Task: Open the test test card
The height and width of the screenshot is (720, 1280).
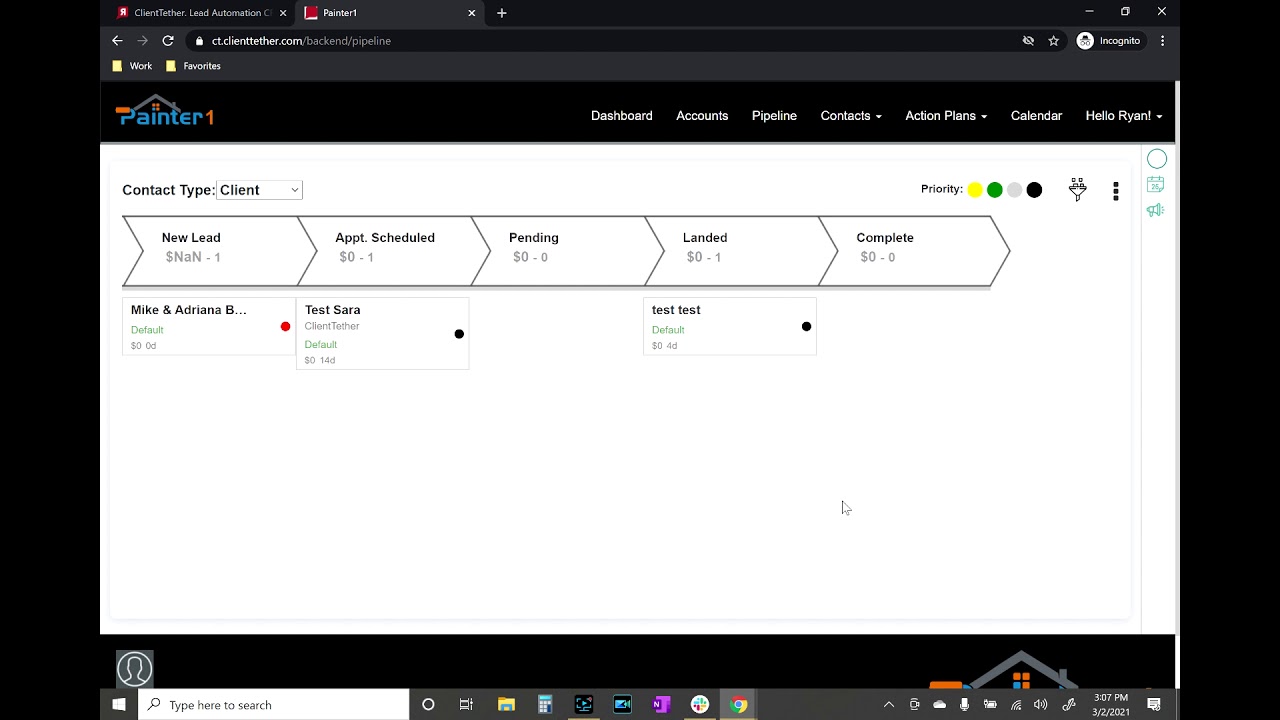Action: [x=730, y=326]
